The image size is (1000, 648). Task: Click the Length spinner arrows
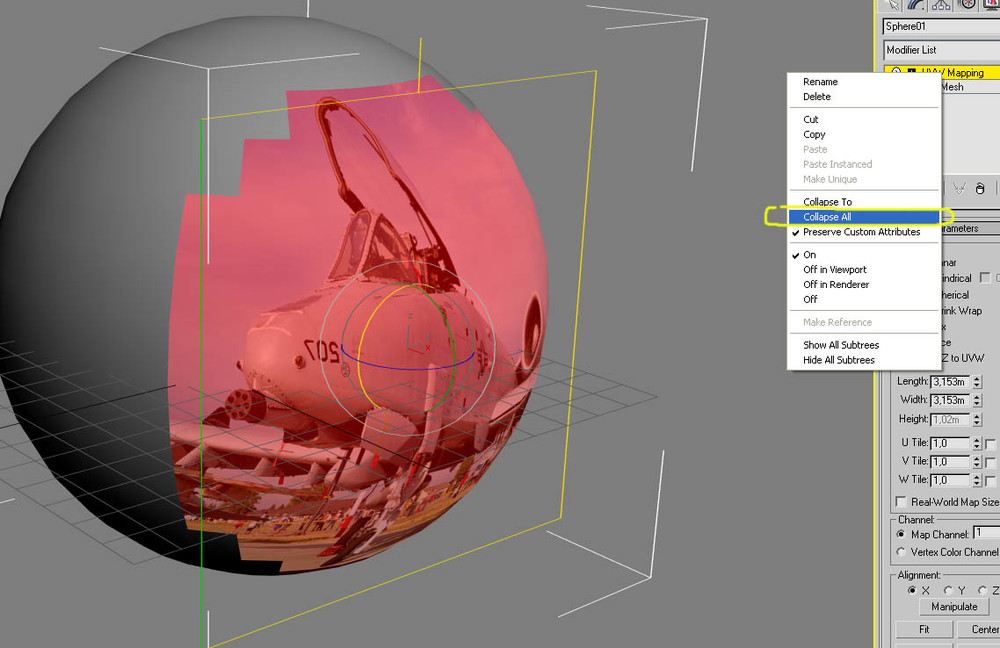[976, 382]
